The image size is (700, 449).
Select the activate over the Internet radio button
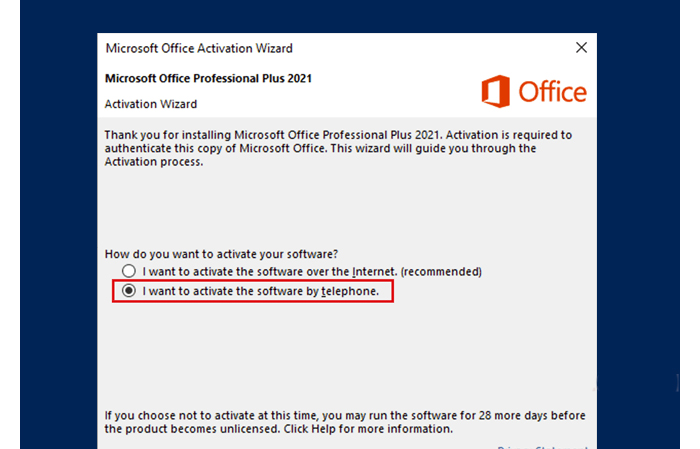click(128, 271)
